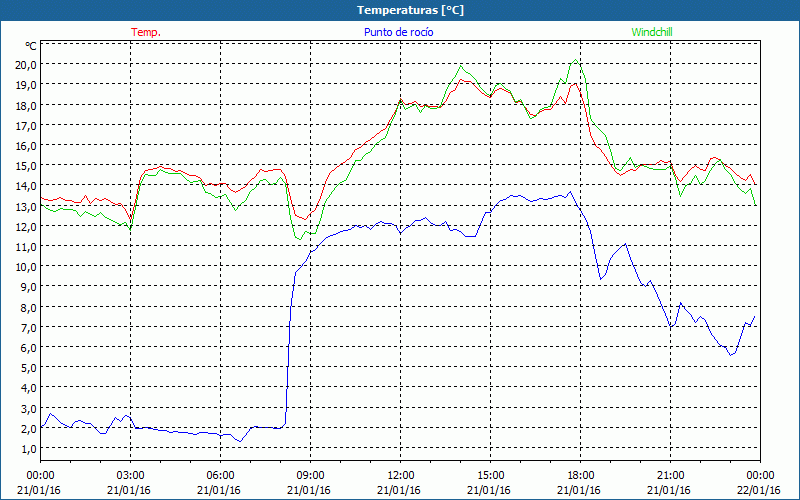The width and height of the screenshot is (800, 500).
Task: Click the 11,0 y-axis value
Action: pos(26,246)
